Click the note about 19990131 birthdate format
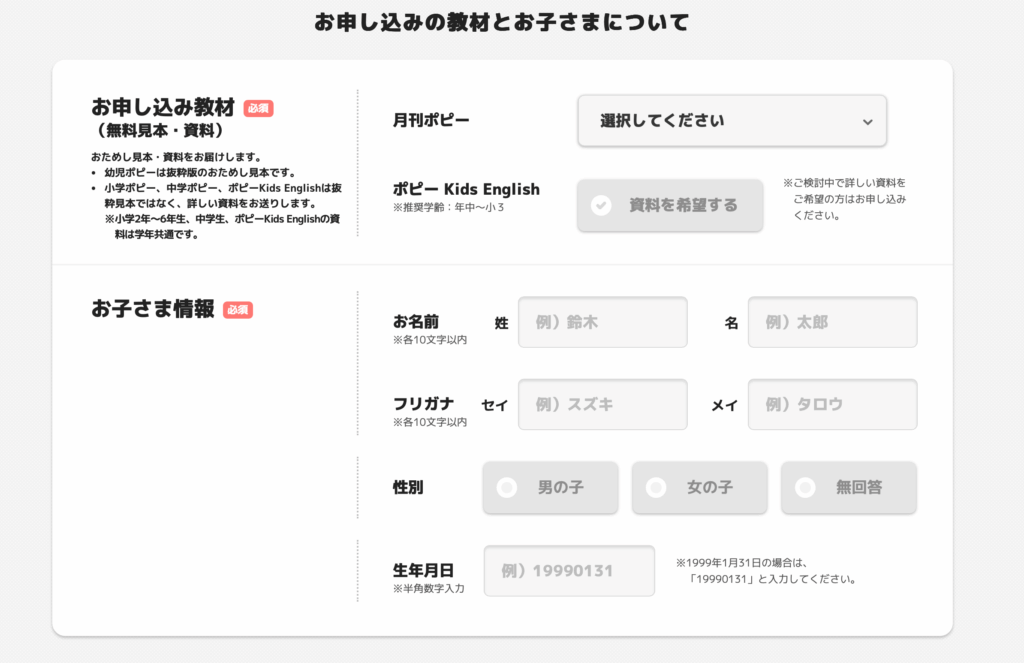The height and width of the screenshot is (663, 1024). (x=767, y=571)
